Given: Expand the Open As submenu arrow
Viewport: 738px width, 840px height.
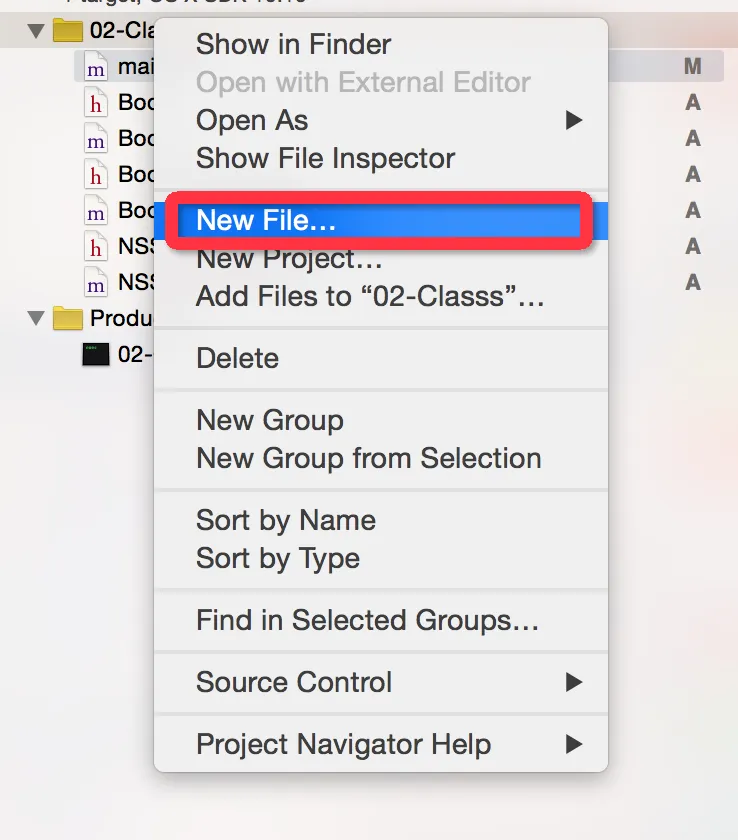Looking at the screenshot, I should [573, 121].
